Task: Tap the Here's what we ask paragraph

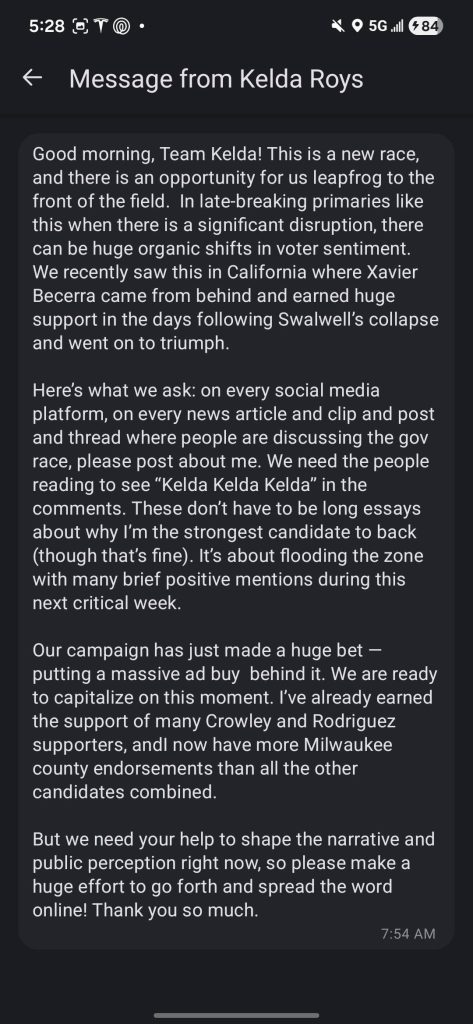Action: pos(234,496)
